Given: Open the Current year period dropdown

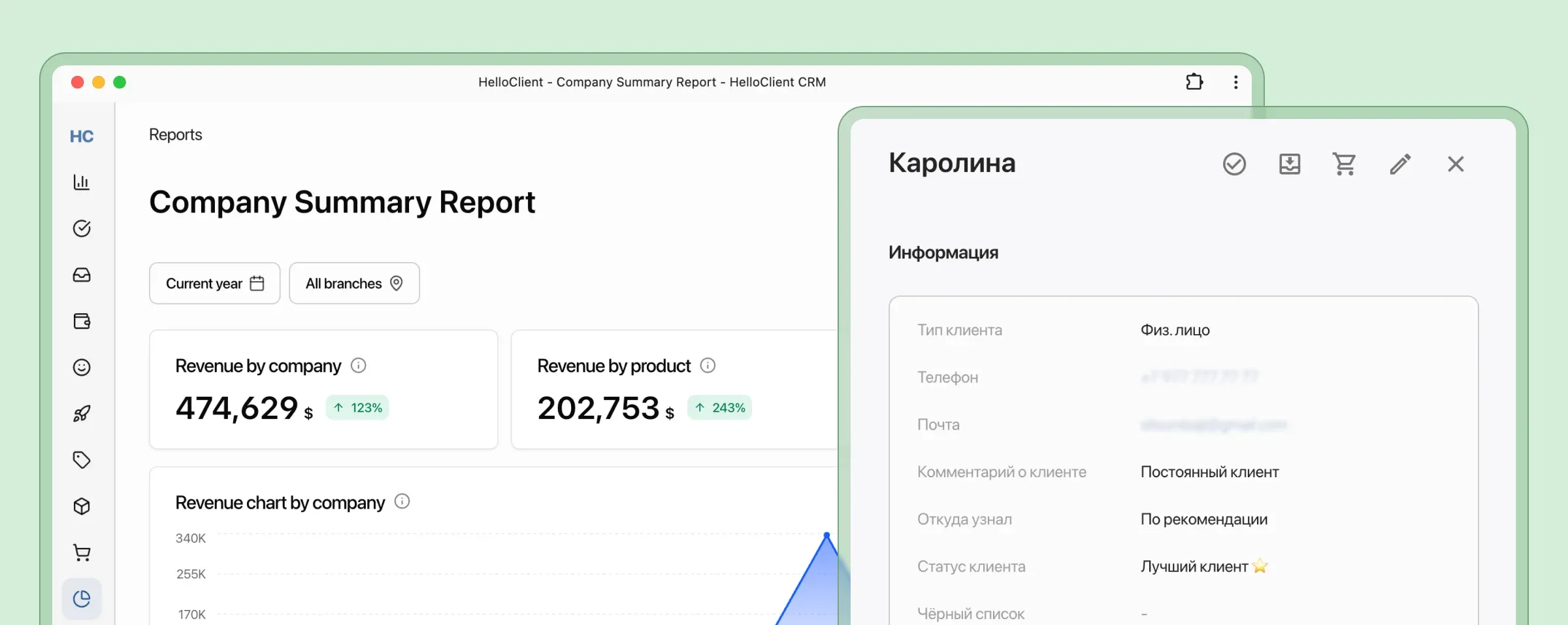Looking at the screenshot, I should (x=214, y=283).
